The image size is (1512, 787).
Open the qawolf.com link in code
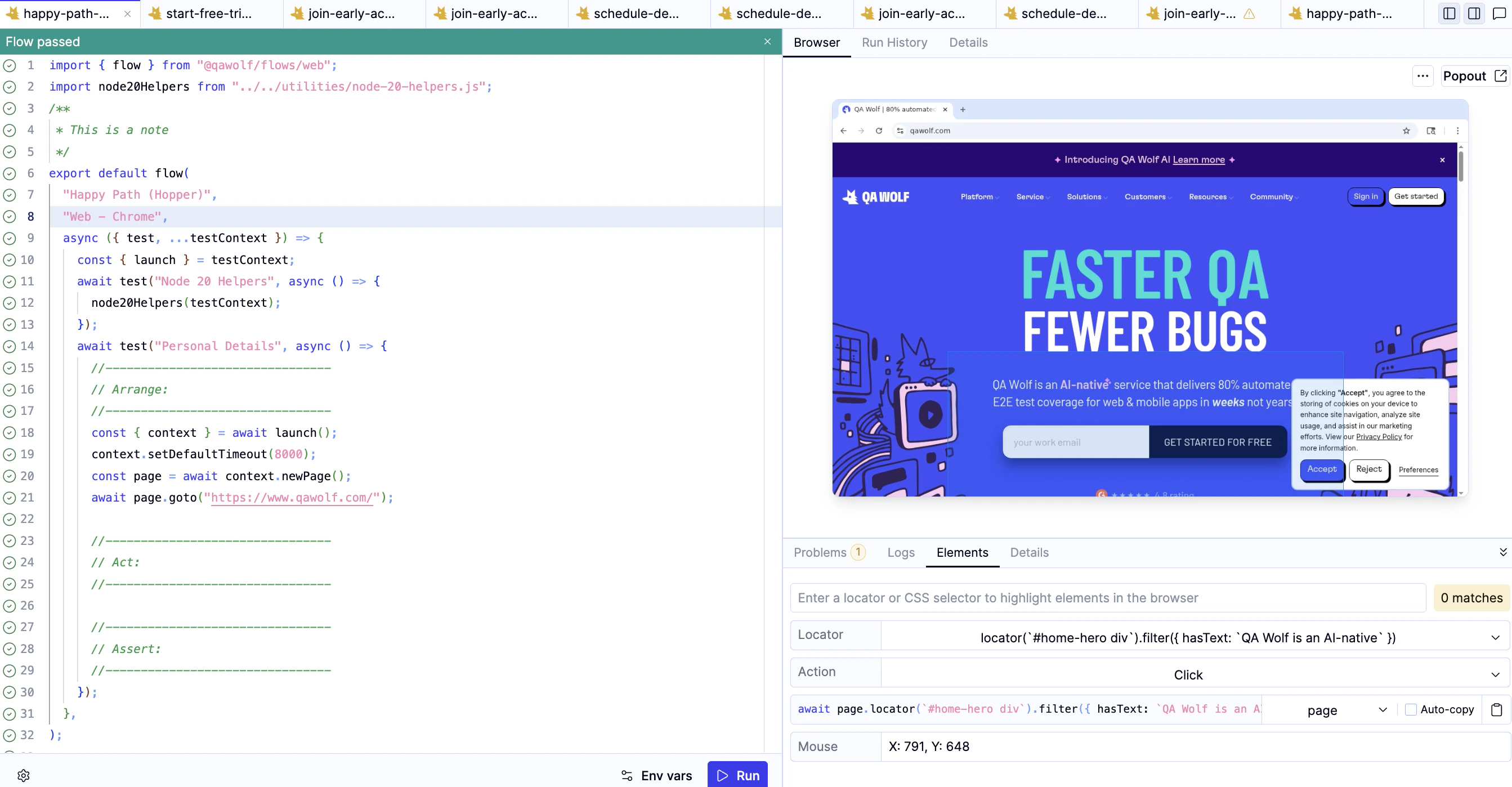click(292, 498)
